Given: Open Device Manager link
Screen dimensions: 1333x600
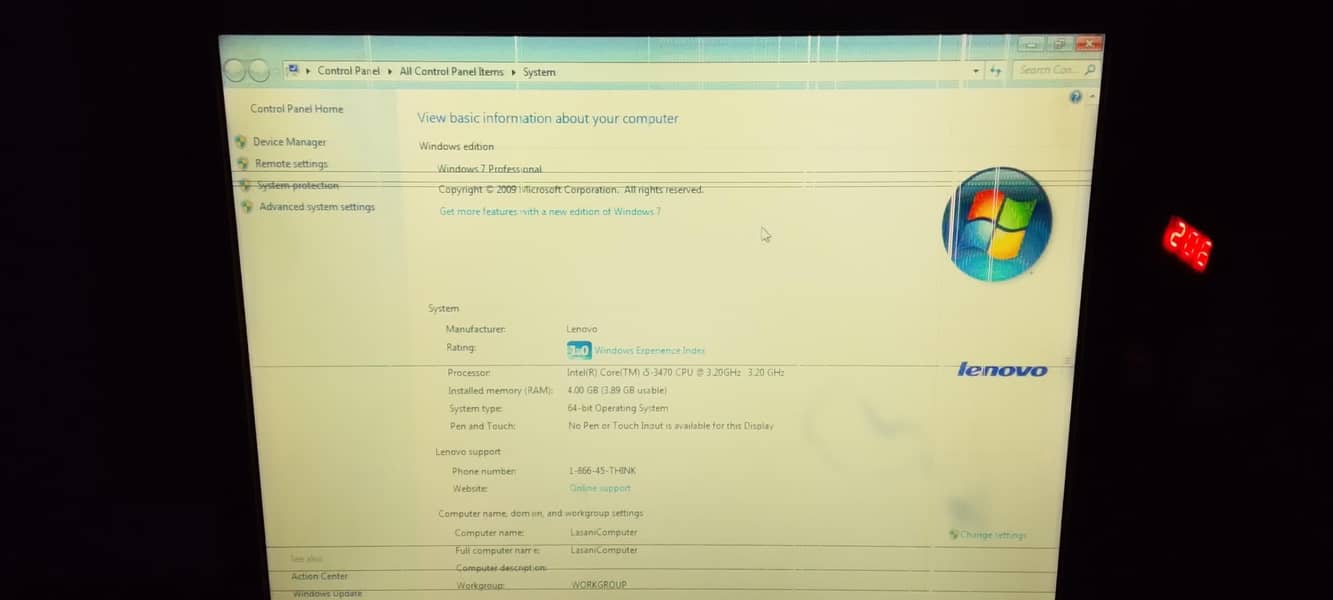Looking at the screenshot, I should point(289,142).
